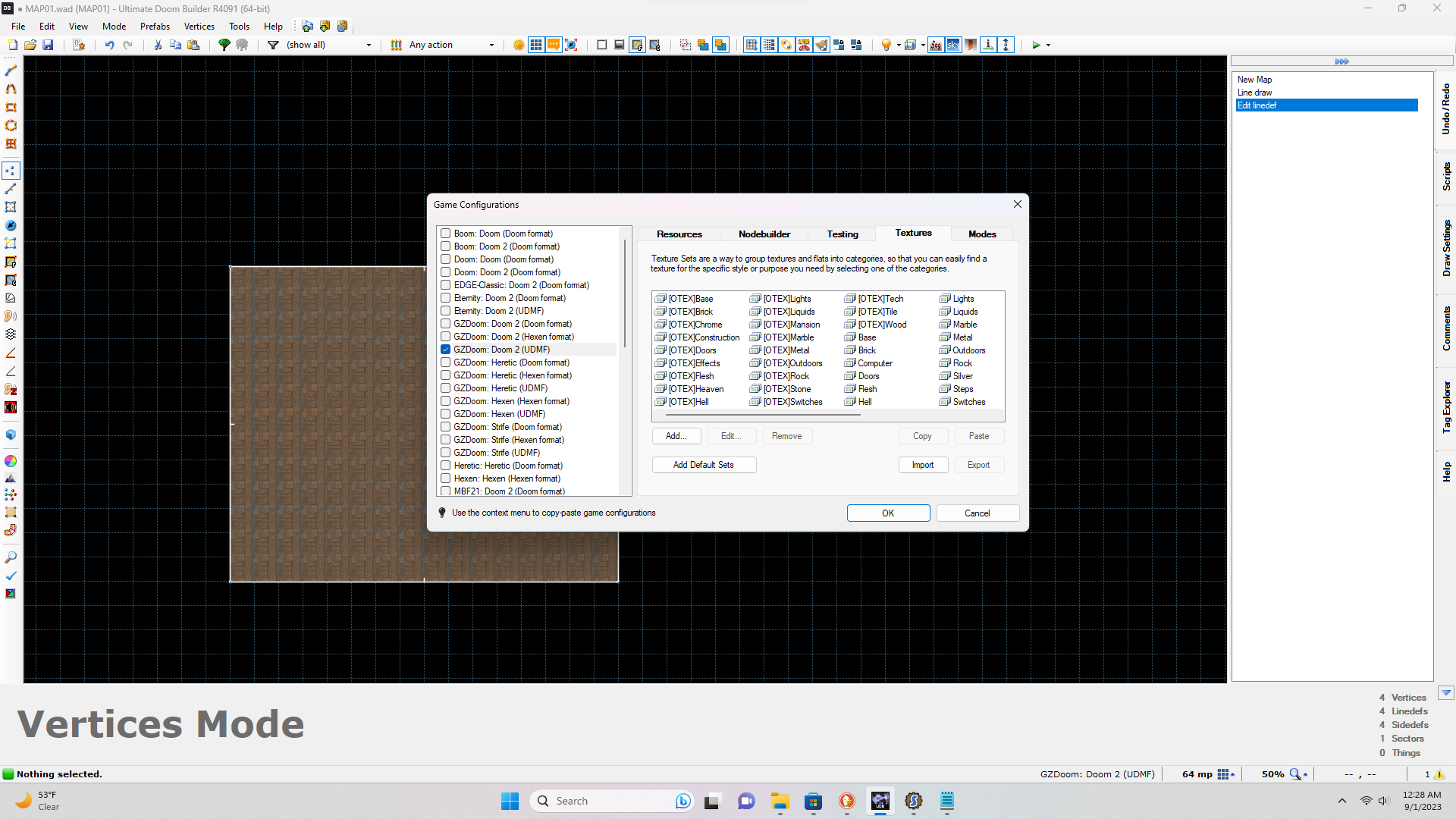1456x819 pixels.
Task: Click the lightbulb dynamic lights icon
Action: [886, 45]
